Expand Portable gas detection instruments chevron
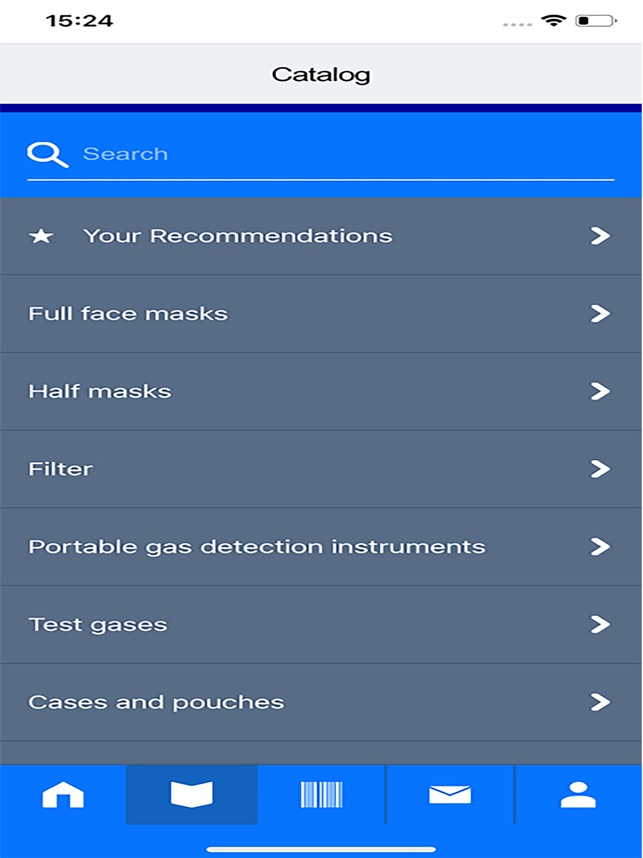643x858 pixels. pos(599,547)
